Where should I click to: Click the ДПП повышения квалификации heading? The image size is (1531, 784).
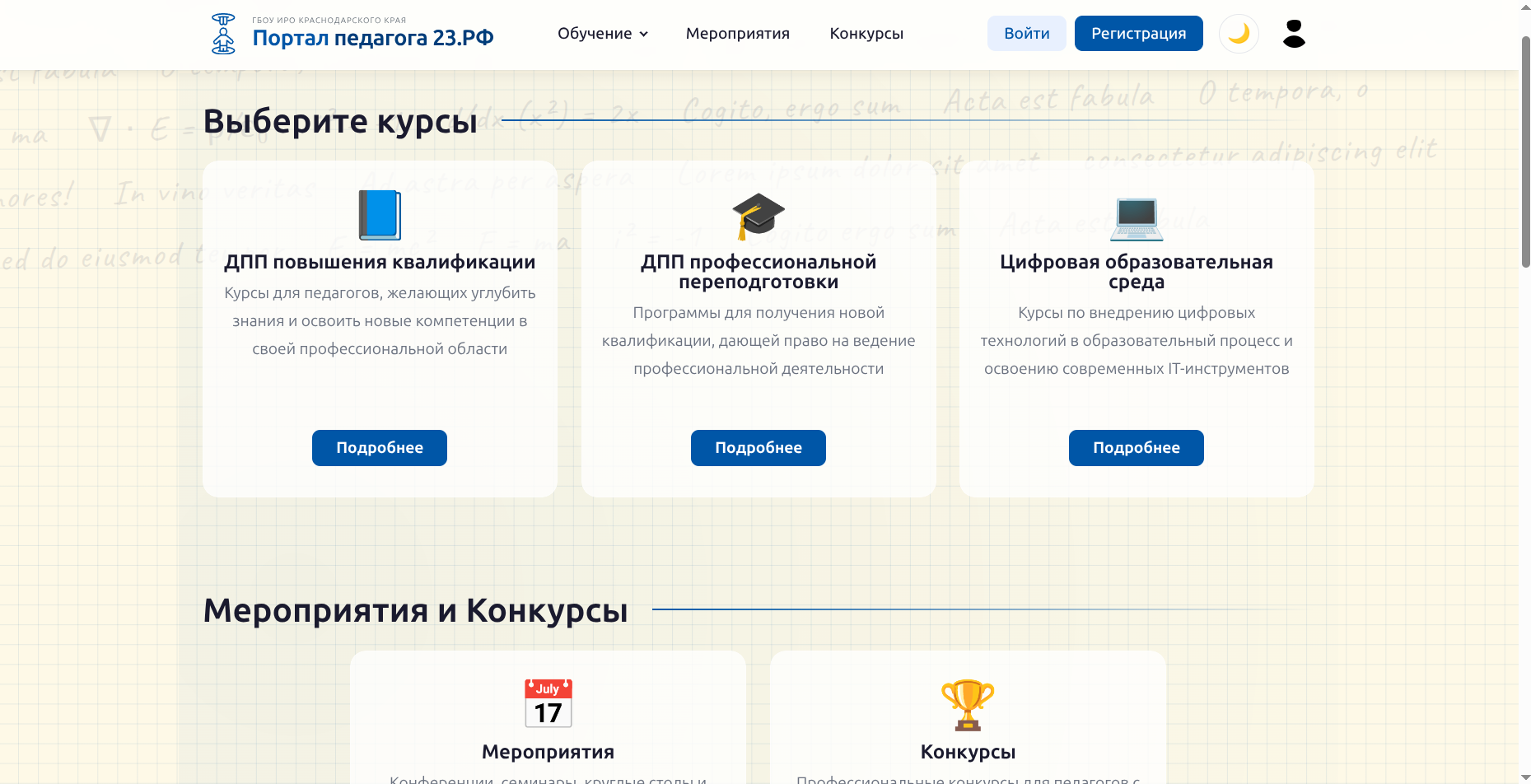point(380,262)
